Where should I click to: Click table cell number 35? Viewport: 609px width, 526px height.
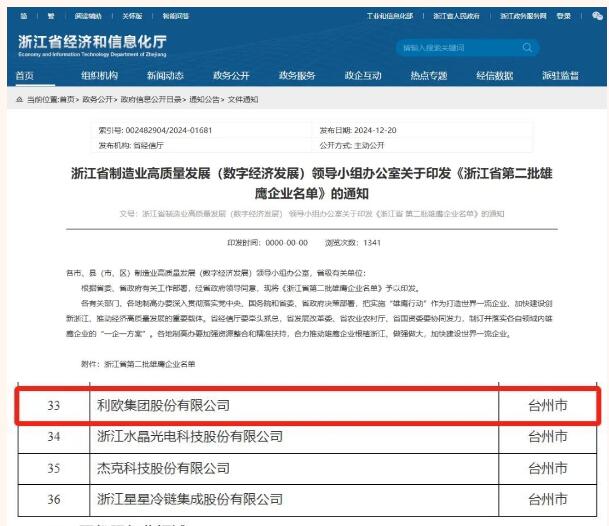54,469
